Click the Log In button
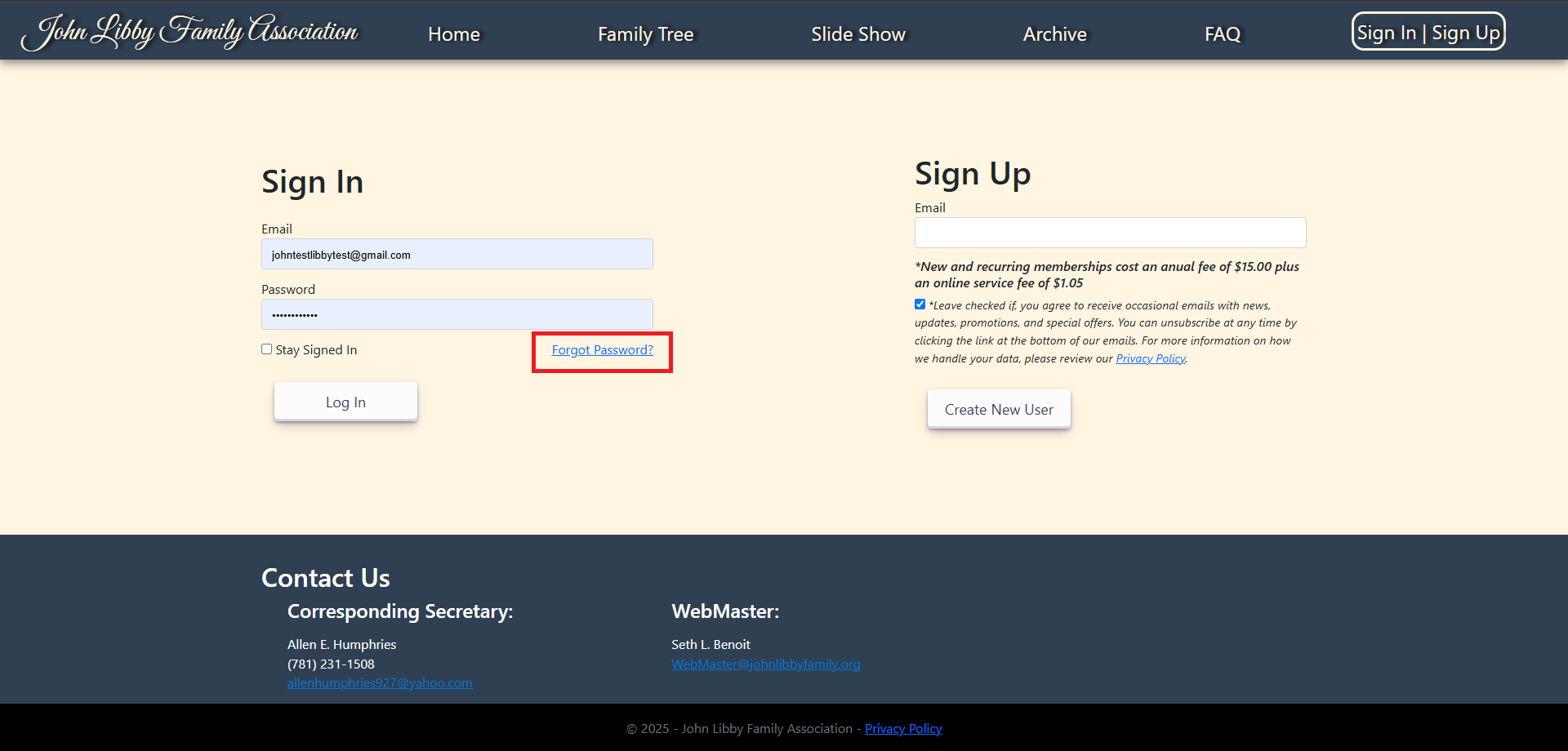1568x751 pixels. pyautogui.click(x=345, y=402)
